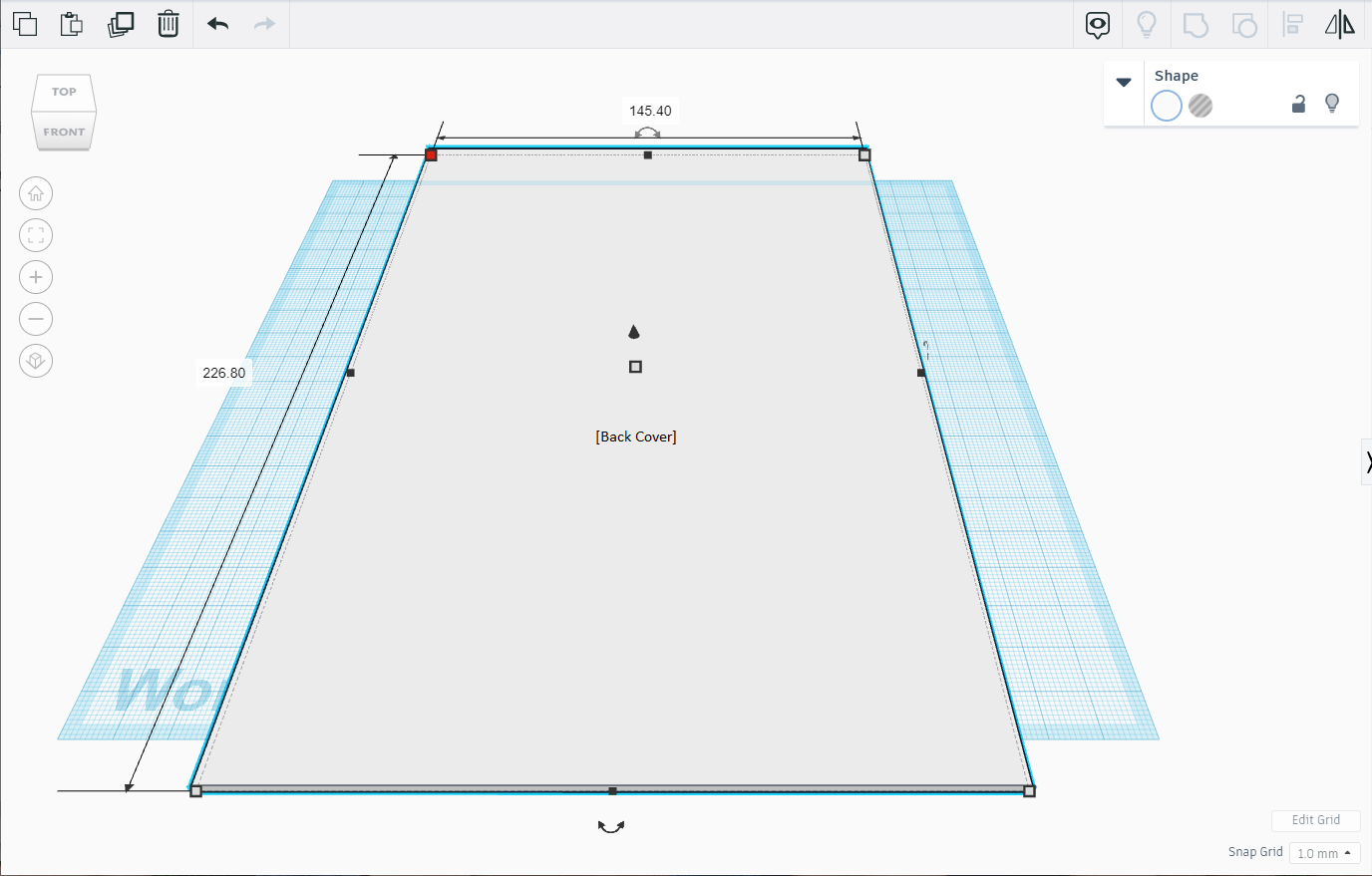Click the left edge midpoint handle
The width and height of the screenshot is (1372, 876).
[x=350, y=373]
